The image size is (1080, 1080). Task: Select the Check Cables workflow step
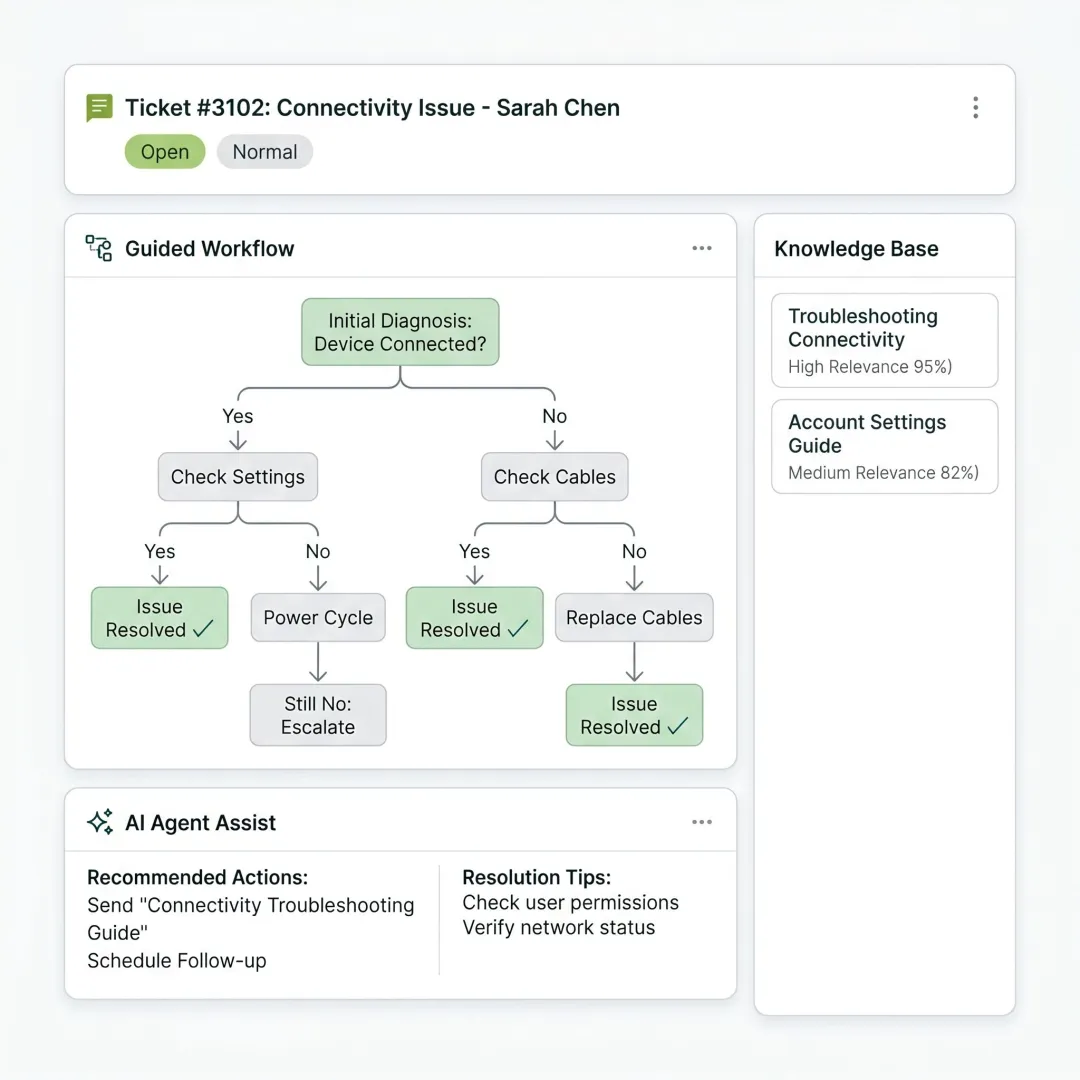click(554, 477)
